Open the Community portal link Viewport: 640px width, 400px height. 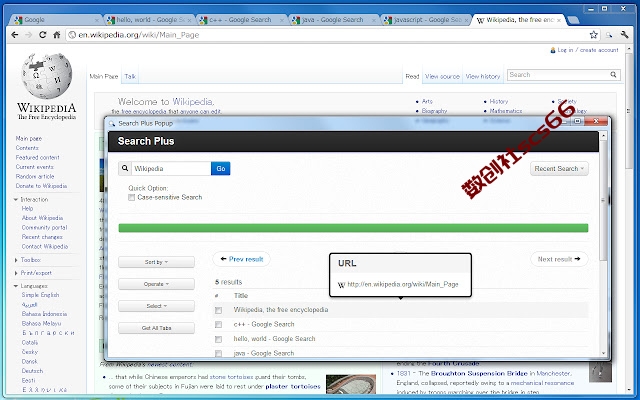[44, 228]
